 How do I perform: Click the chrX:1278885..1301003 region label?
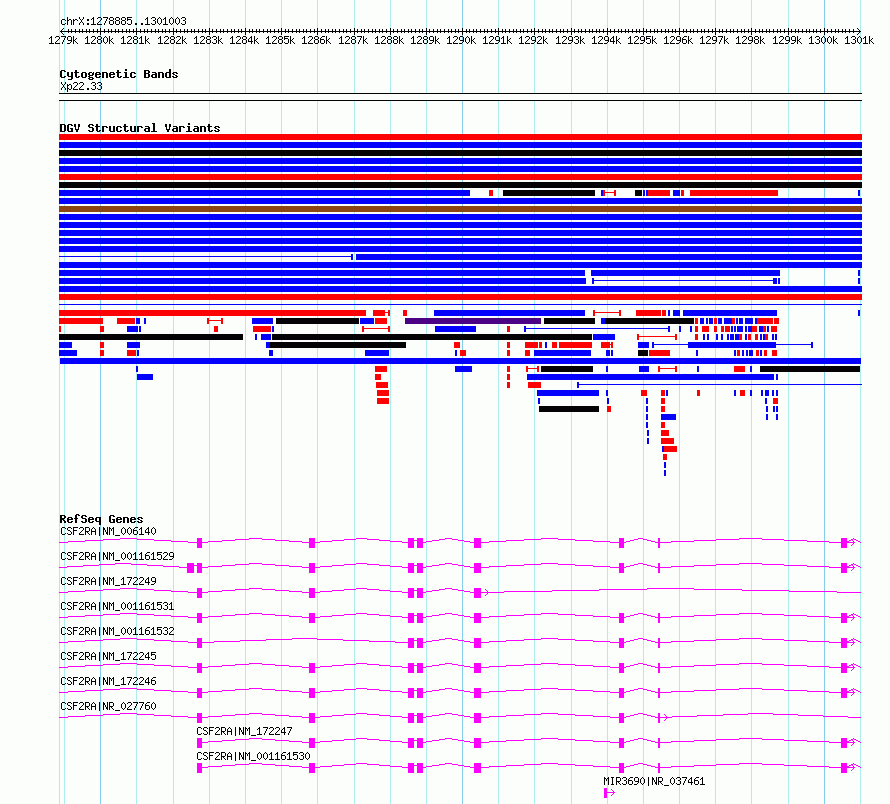coord(123,21)
